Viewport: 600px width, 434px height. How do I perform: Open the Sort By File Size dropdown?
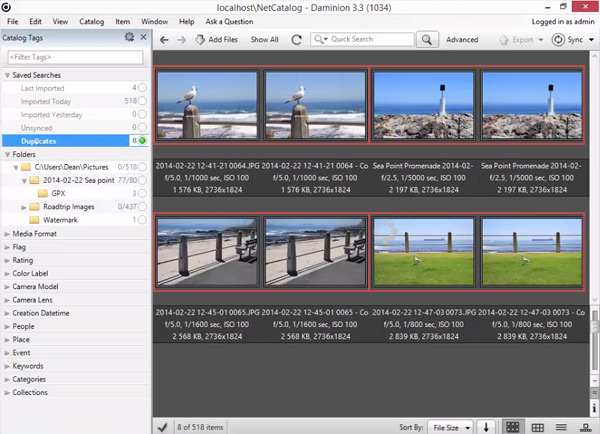(x=453, y=426)
